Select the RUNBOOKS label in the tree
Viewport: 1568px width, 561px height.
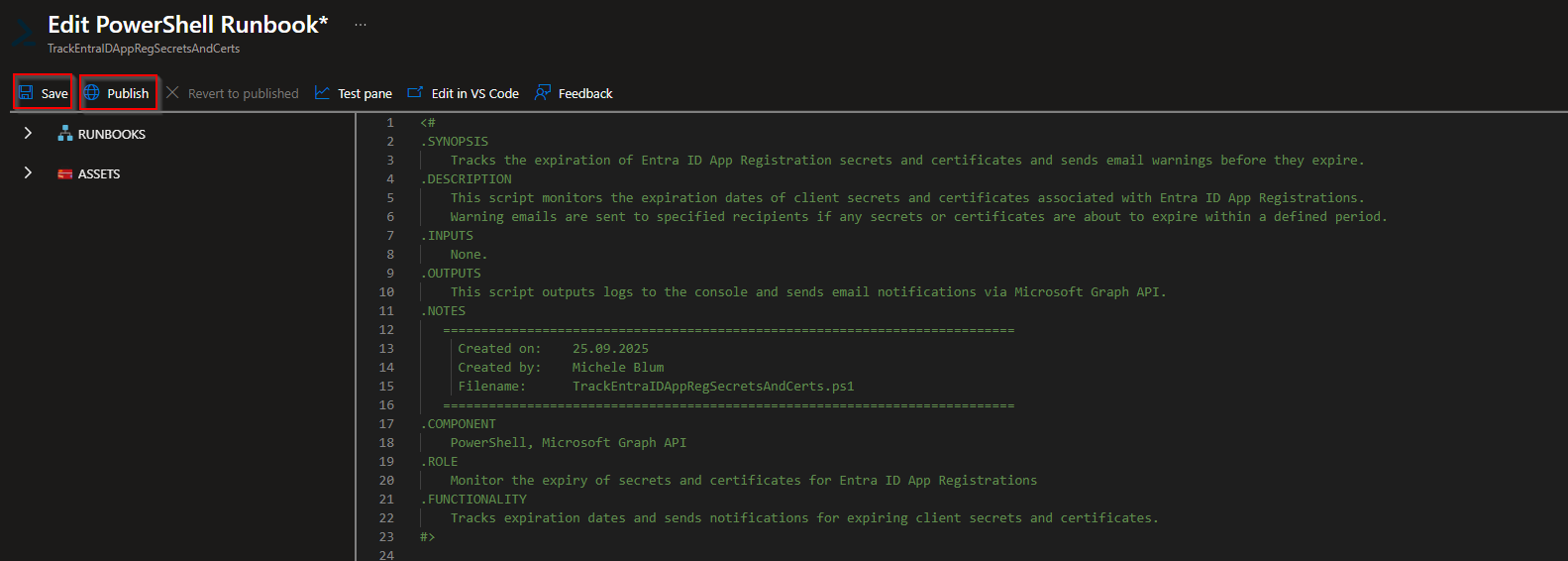112,135
